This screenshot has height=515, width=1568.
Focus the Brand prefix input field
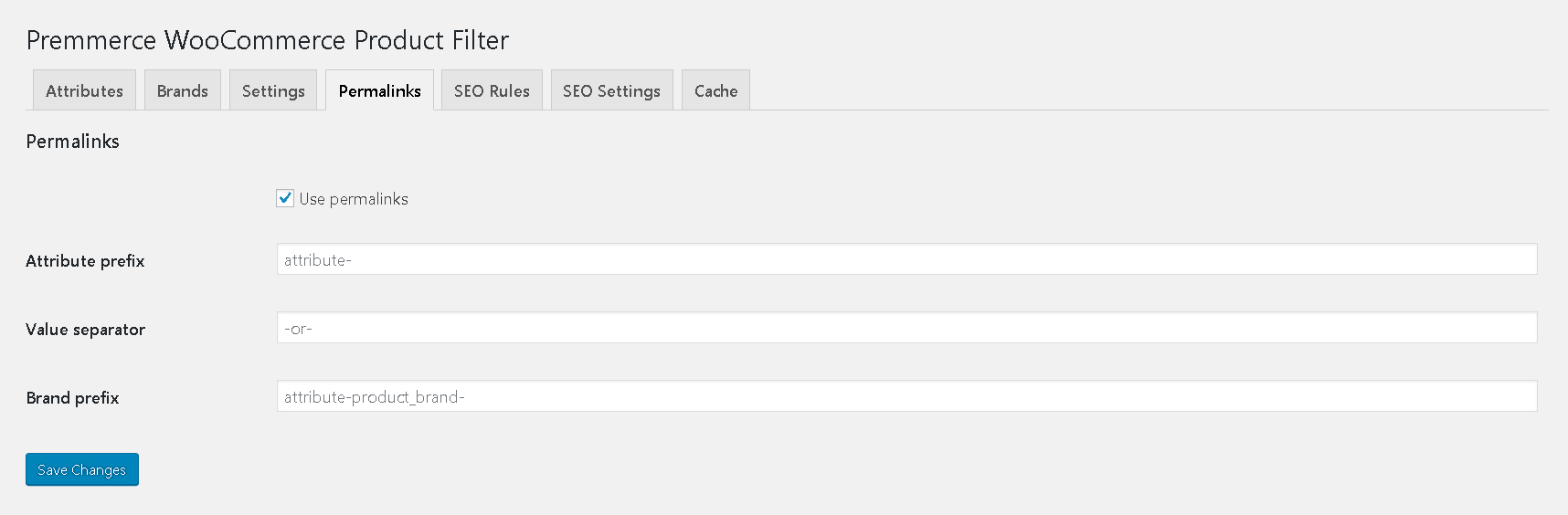[906, 396]
